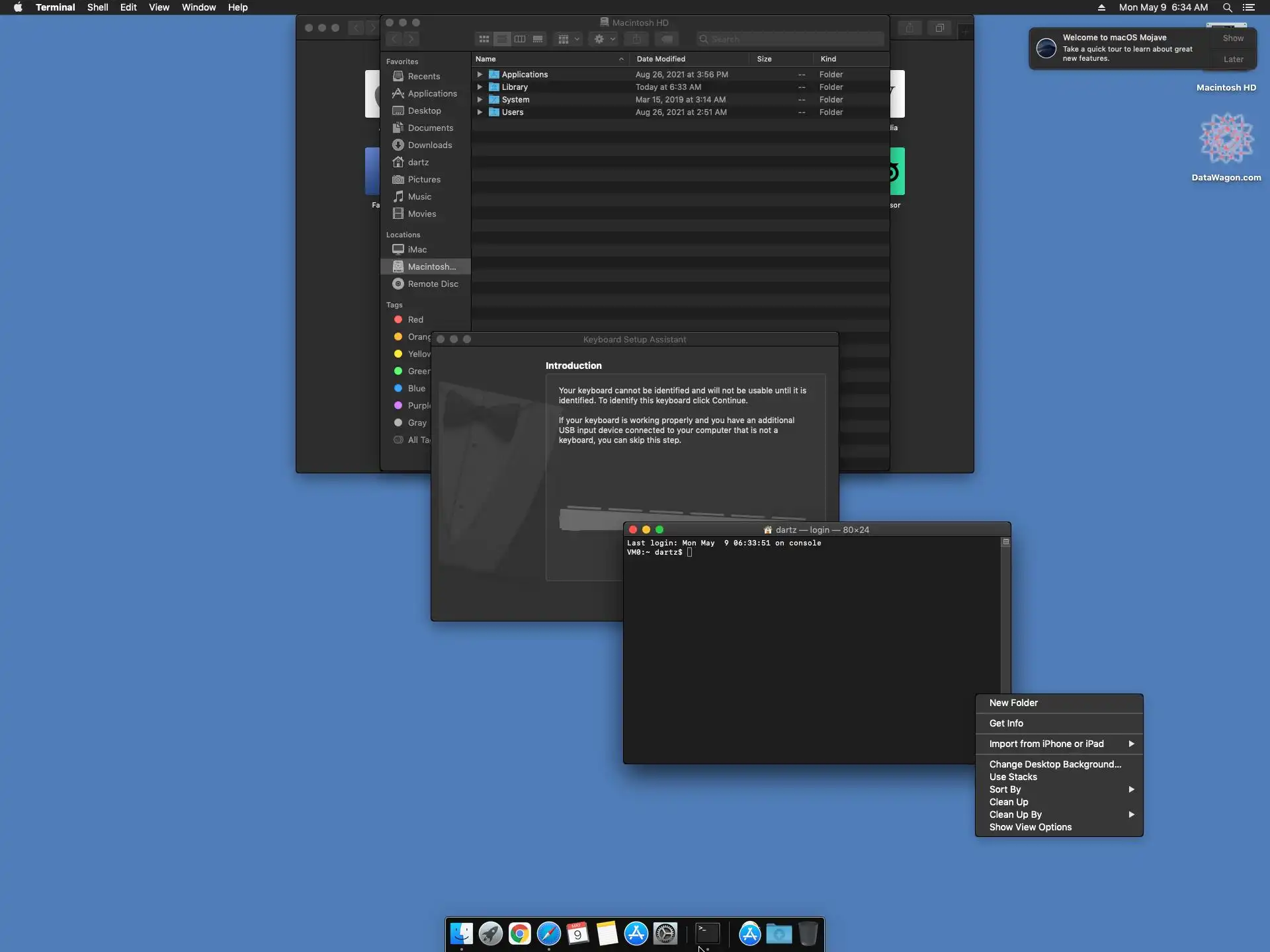
Task: Open System Preferences in the Dock
Action: click(x=665, y=933)
